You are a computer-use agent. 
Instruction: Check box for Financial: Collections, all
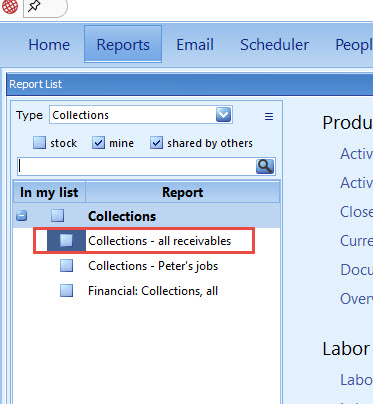coord(66,290)
